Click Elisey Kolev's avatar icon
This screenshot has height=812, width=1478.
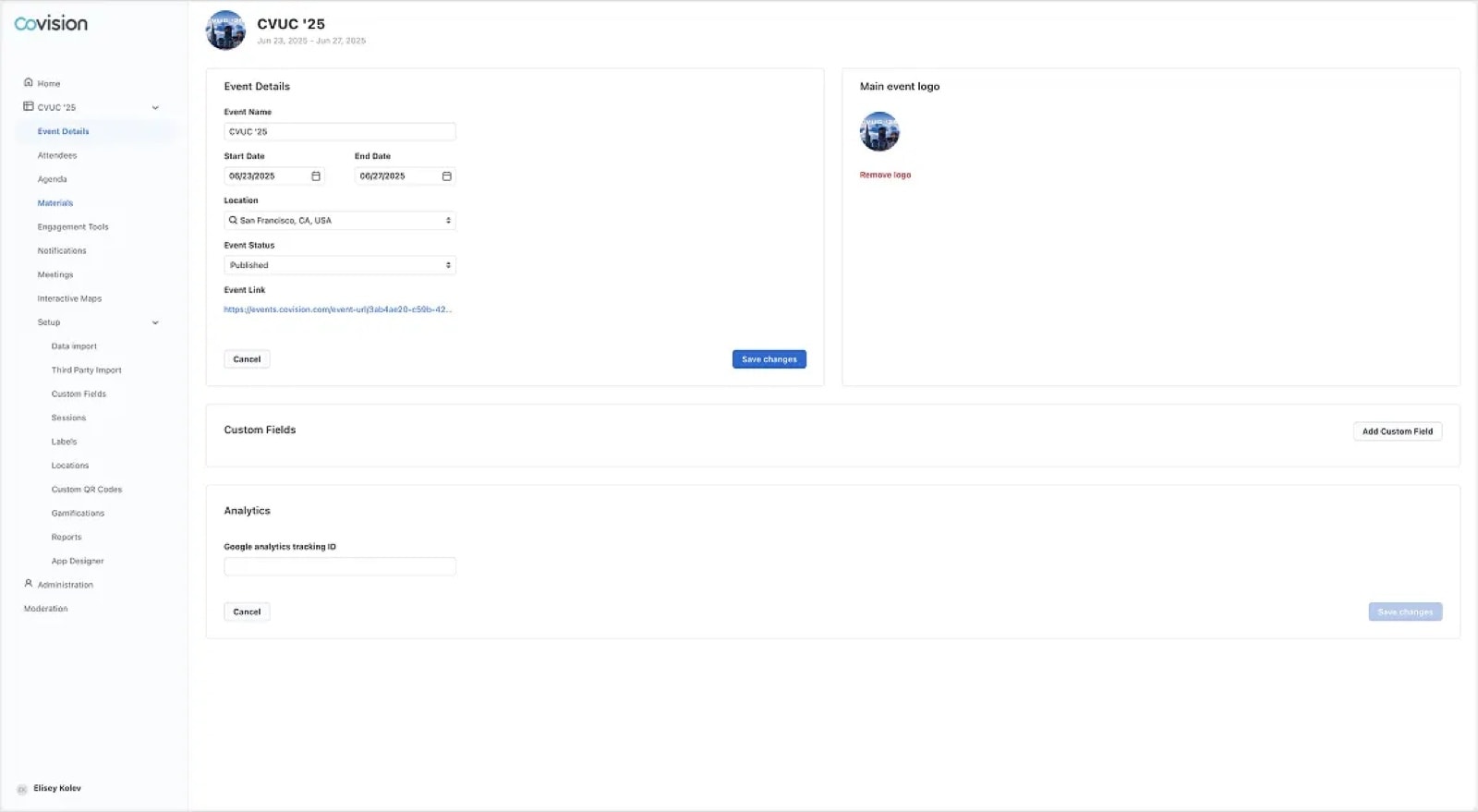coord(22,789)
